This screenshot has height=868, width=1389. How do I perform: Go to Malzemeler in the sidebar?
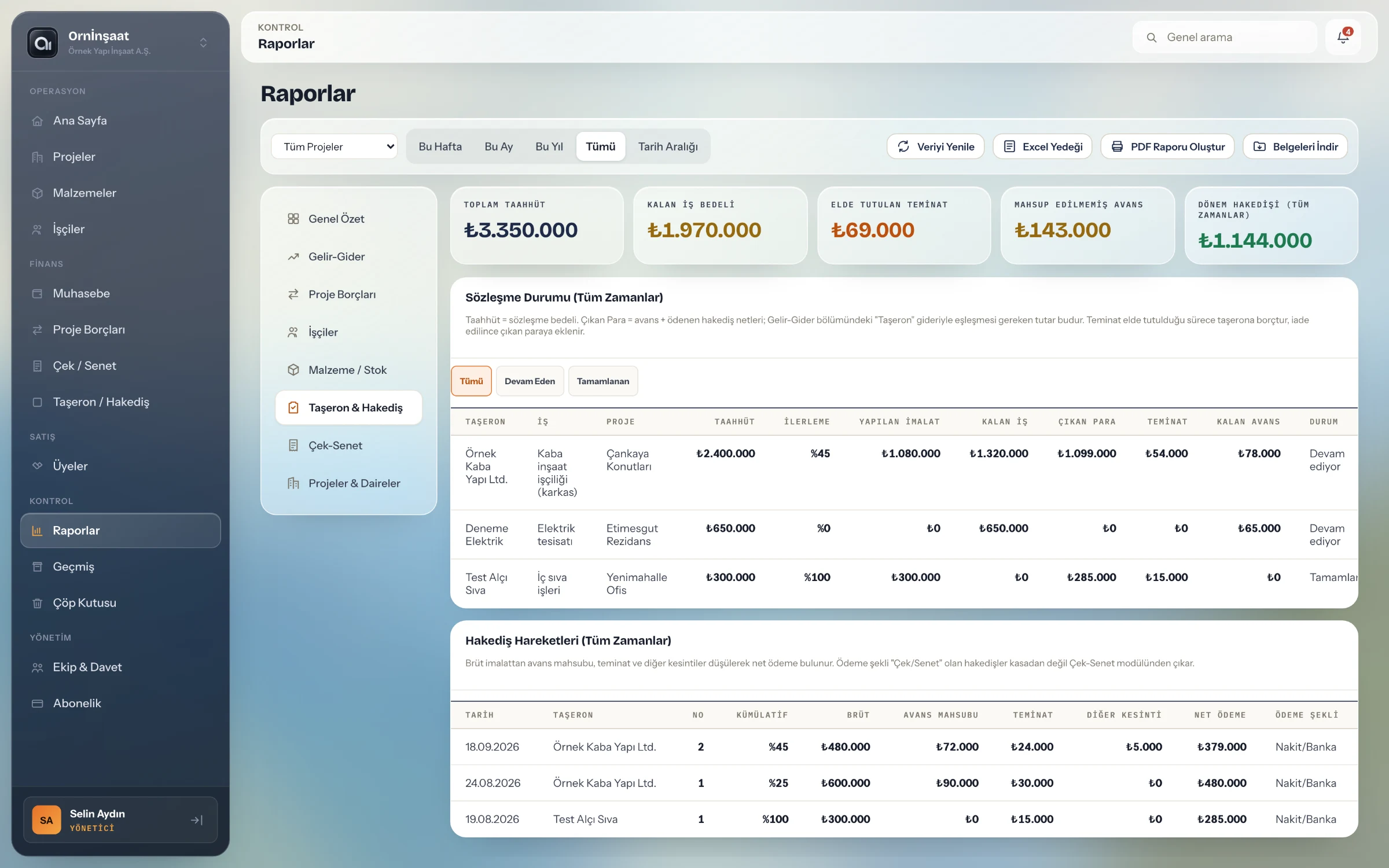tap(120, 193)
